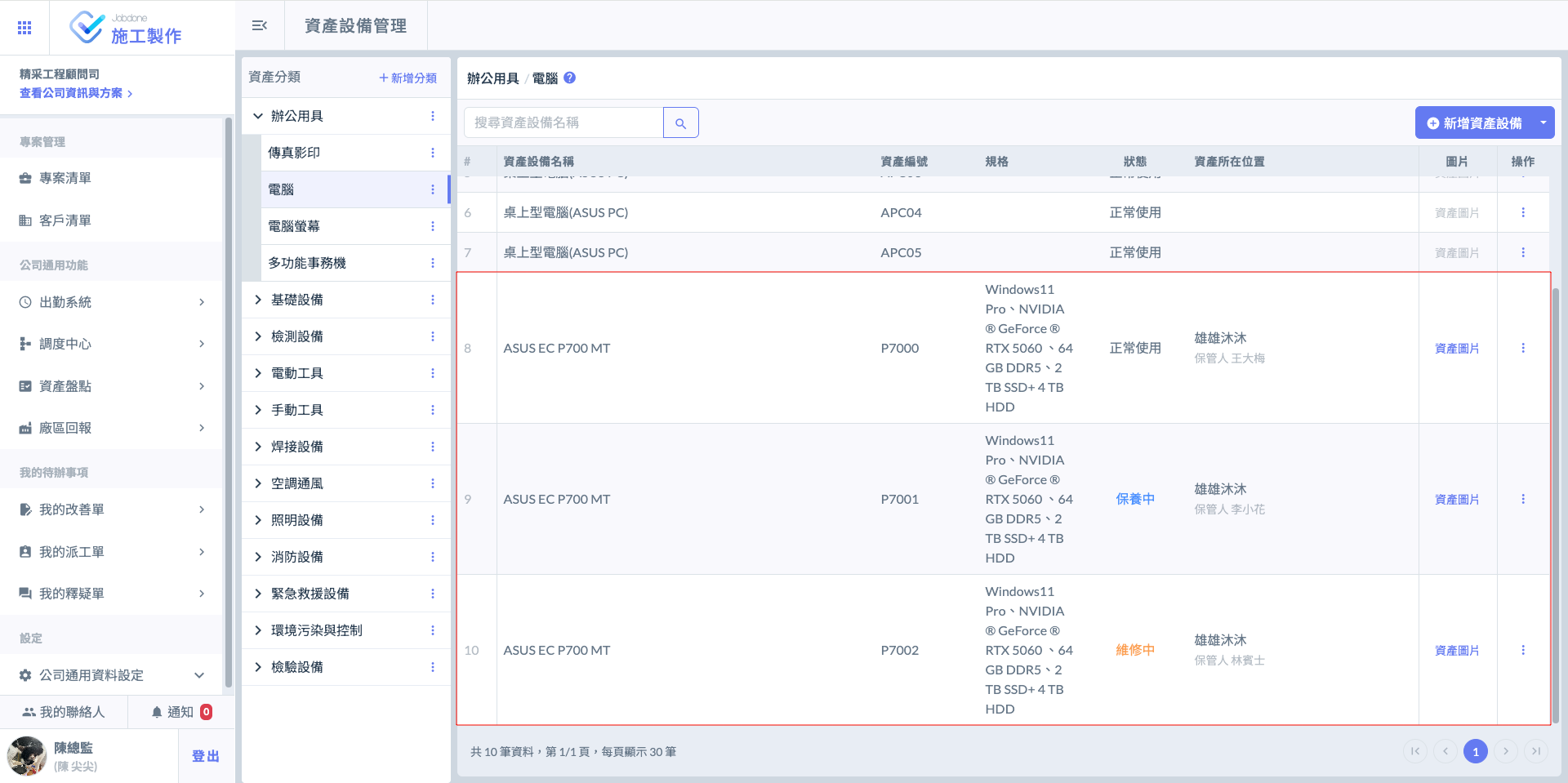The image size is (1568, 783).
Task: Open the 調度中心 sidebar menu
Action: (x=111, y=344)
